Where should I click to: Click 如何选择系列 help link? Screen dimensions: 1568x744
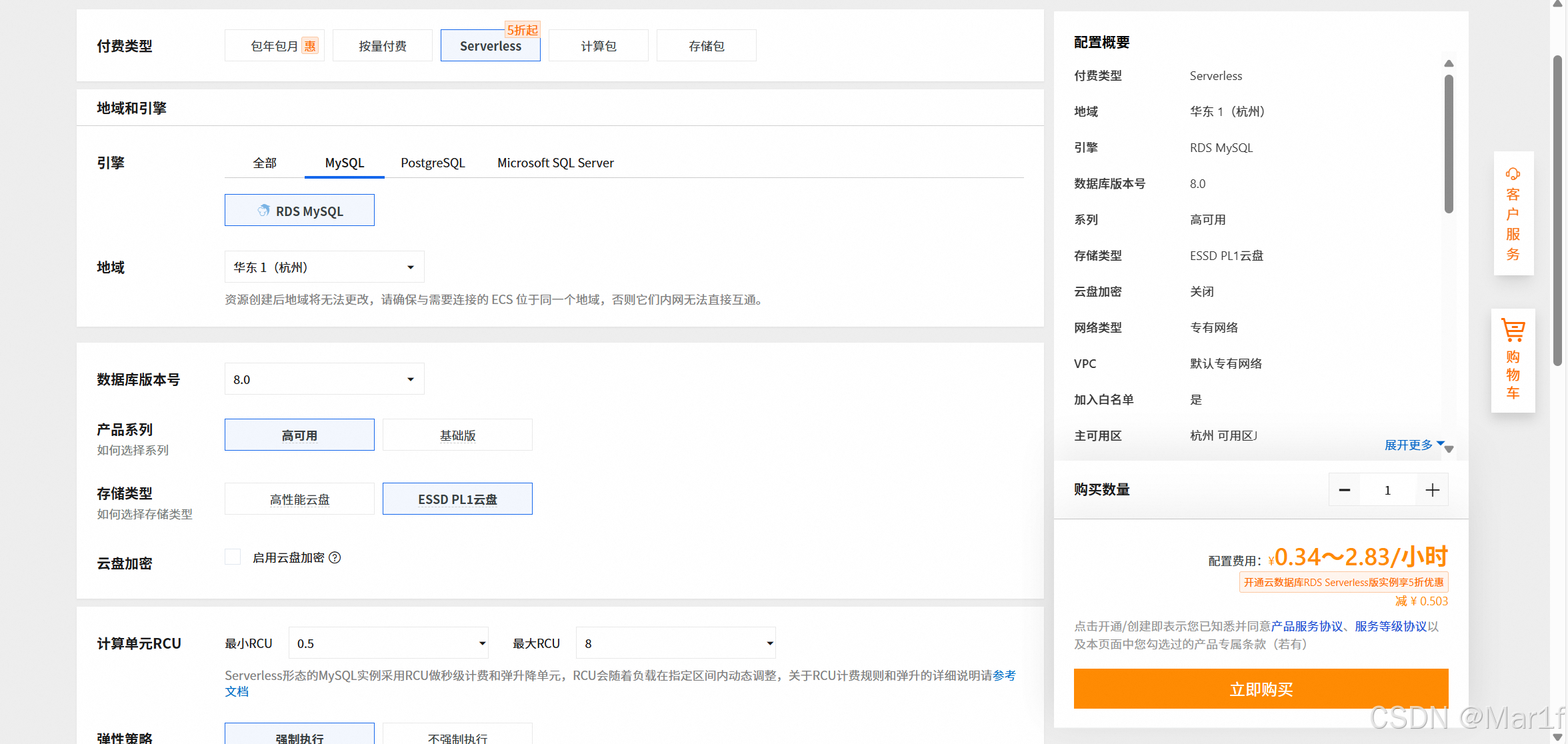tap(133, 450)
